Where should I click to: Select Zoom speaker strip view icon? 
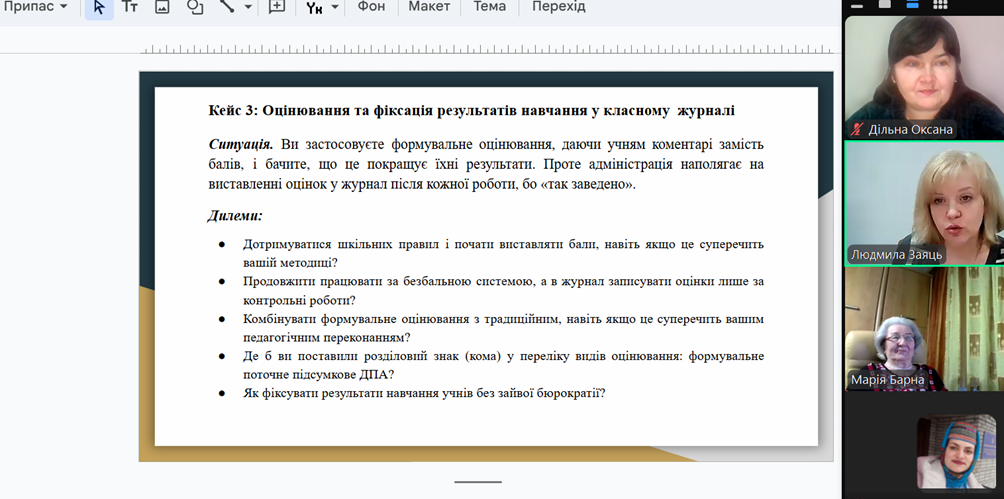click(912, 4)
